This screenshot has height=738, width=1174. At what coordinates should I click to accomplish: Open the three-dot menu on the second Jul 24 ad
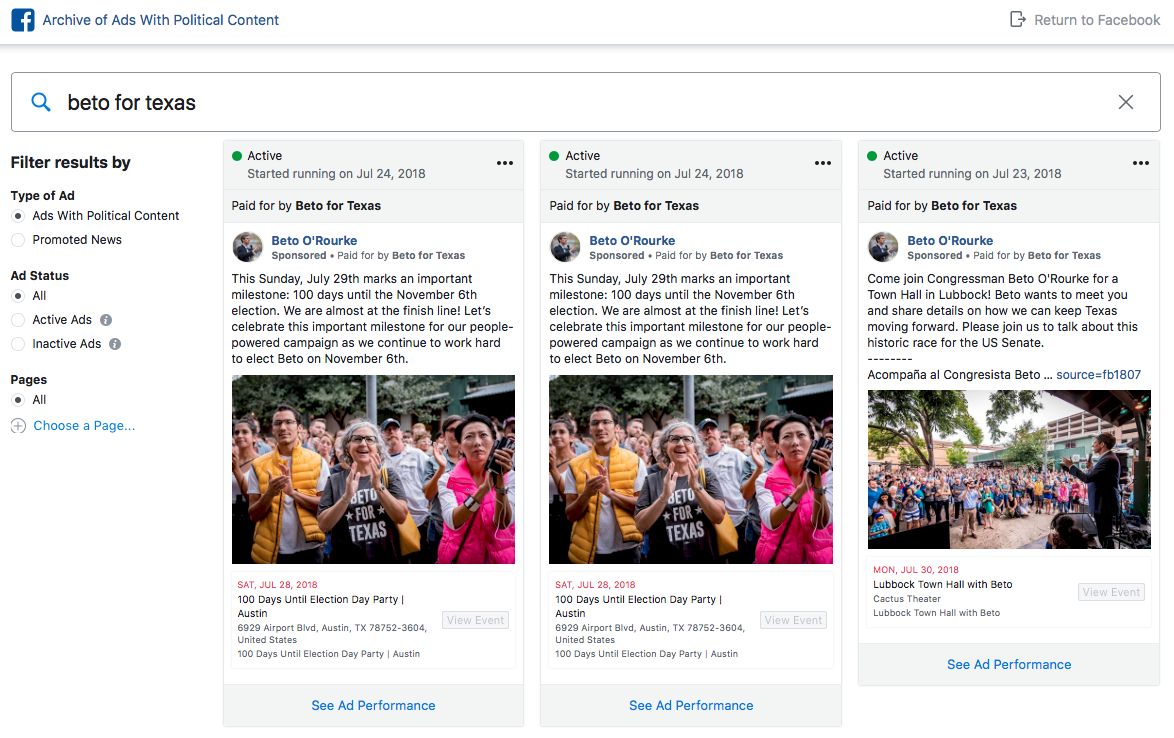823,163
